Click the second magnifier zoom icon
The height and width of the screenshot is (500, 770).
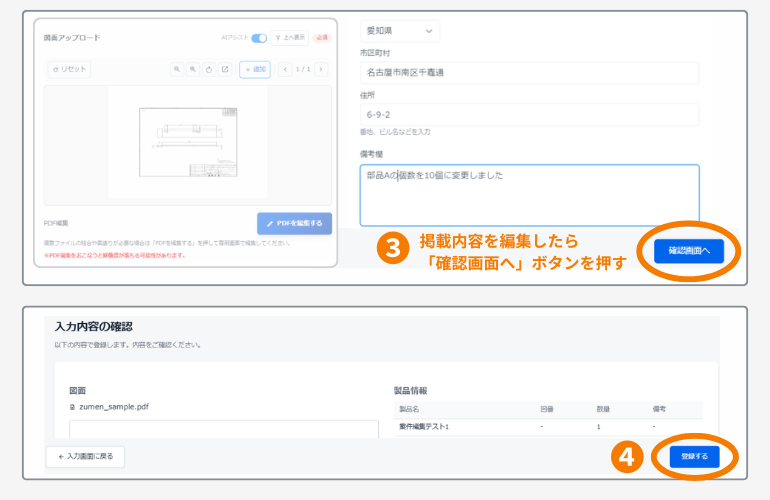pyautogui.click(x=193, y=69)
